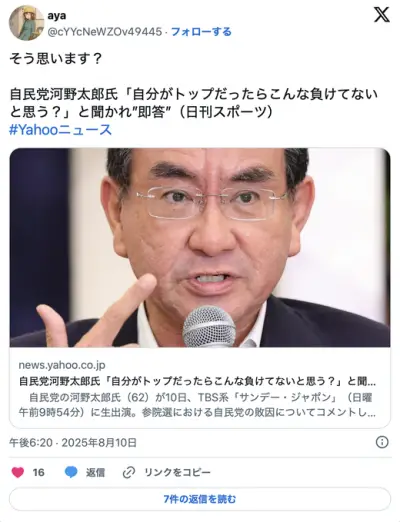The height and width of the screenshot is (522, 400).
Task: Read the 7件の返信を読む replies
Action: coord(200,499)
